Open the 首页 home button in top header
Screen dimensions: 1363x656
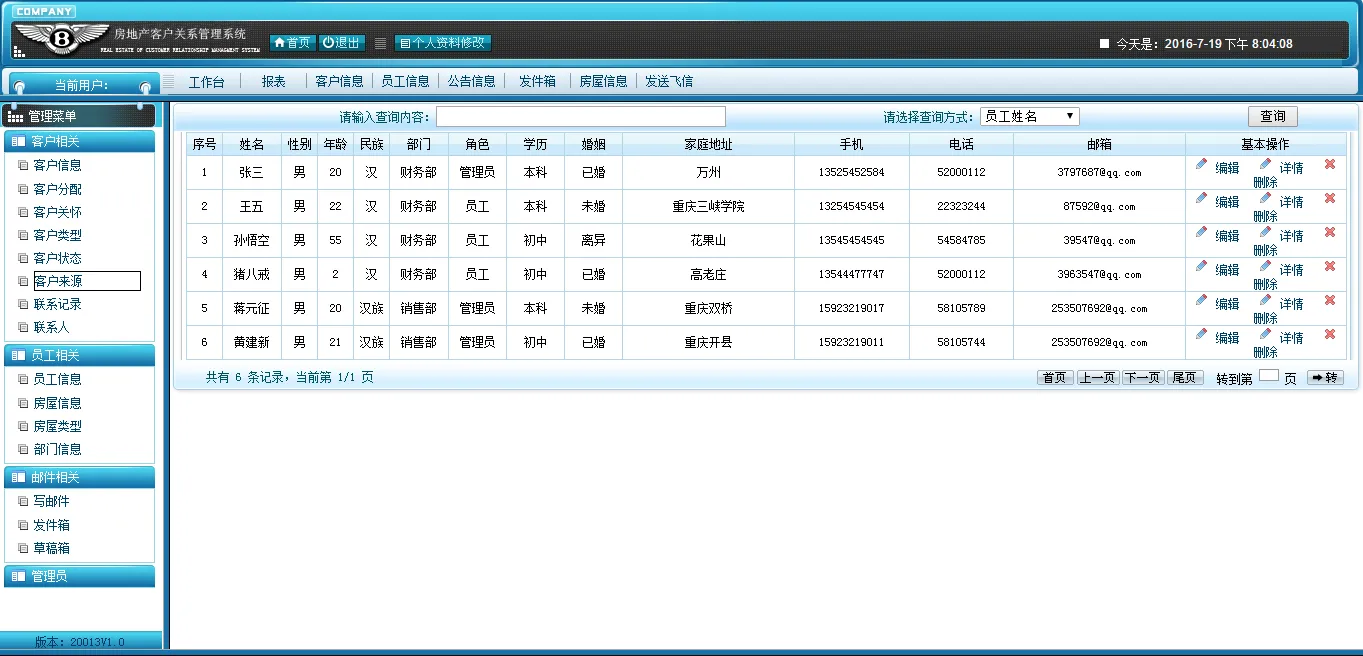pyautogui.click(x=292, y=43)
